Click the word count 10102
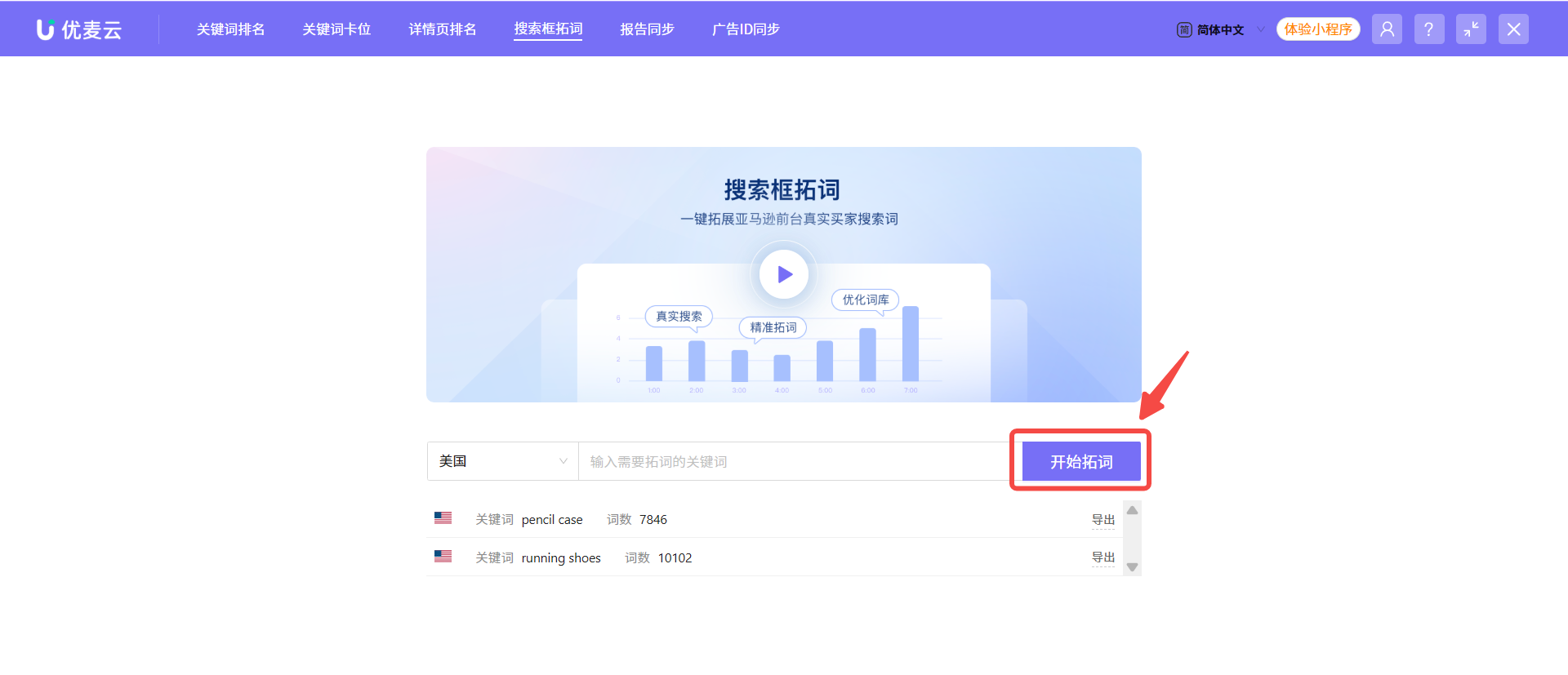This screenshot has height=675, width=1568. coord(675,557)
